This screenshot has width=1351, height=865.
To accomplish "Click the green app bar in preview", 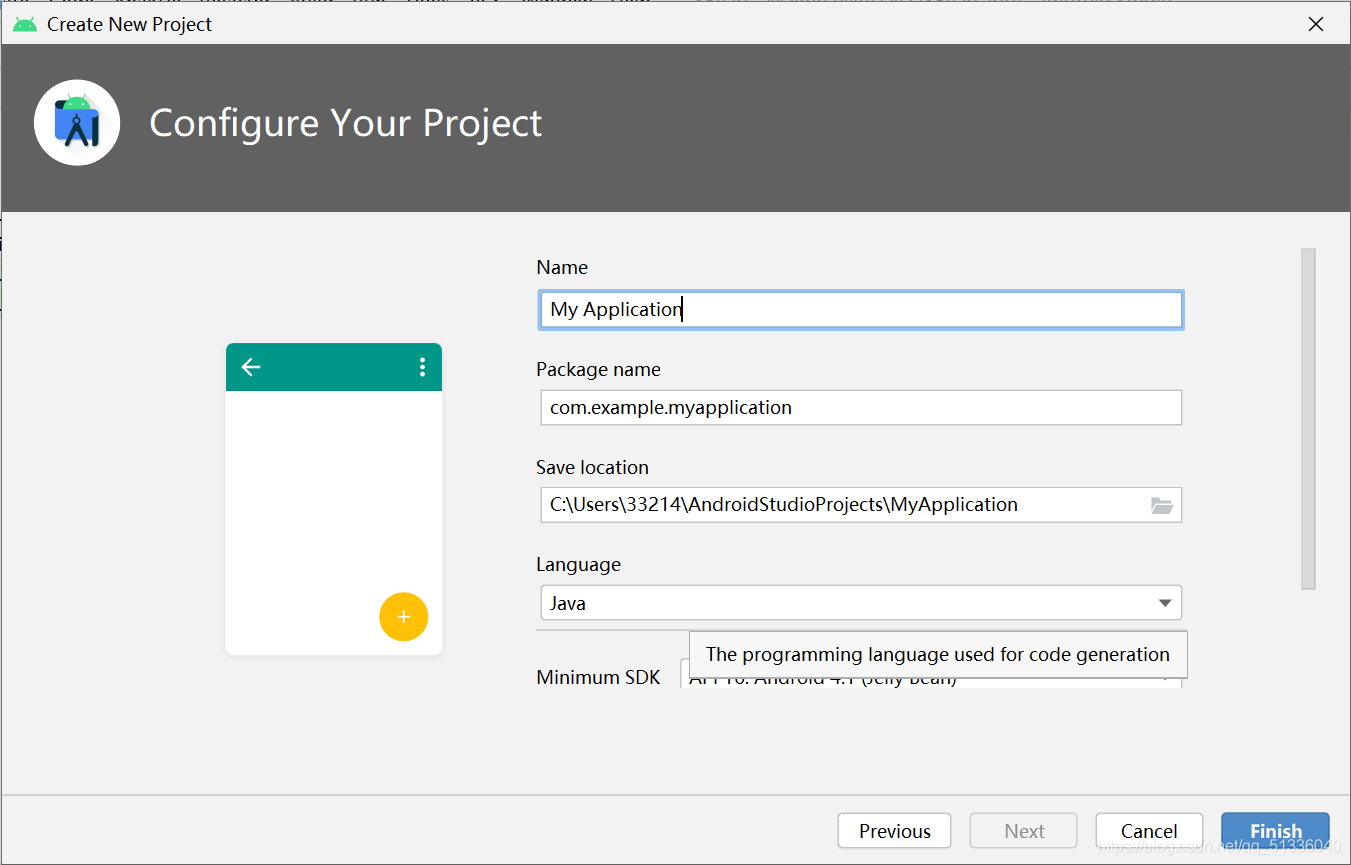I will coord(334,367).
